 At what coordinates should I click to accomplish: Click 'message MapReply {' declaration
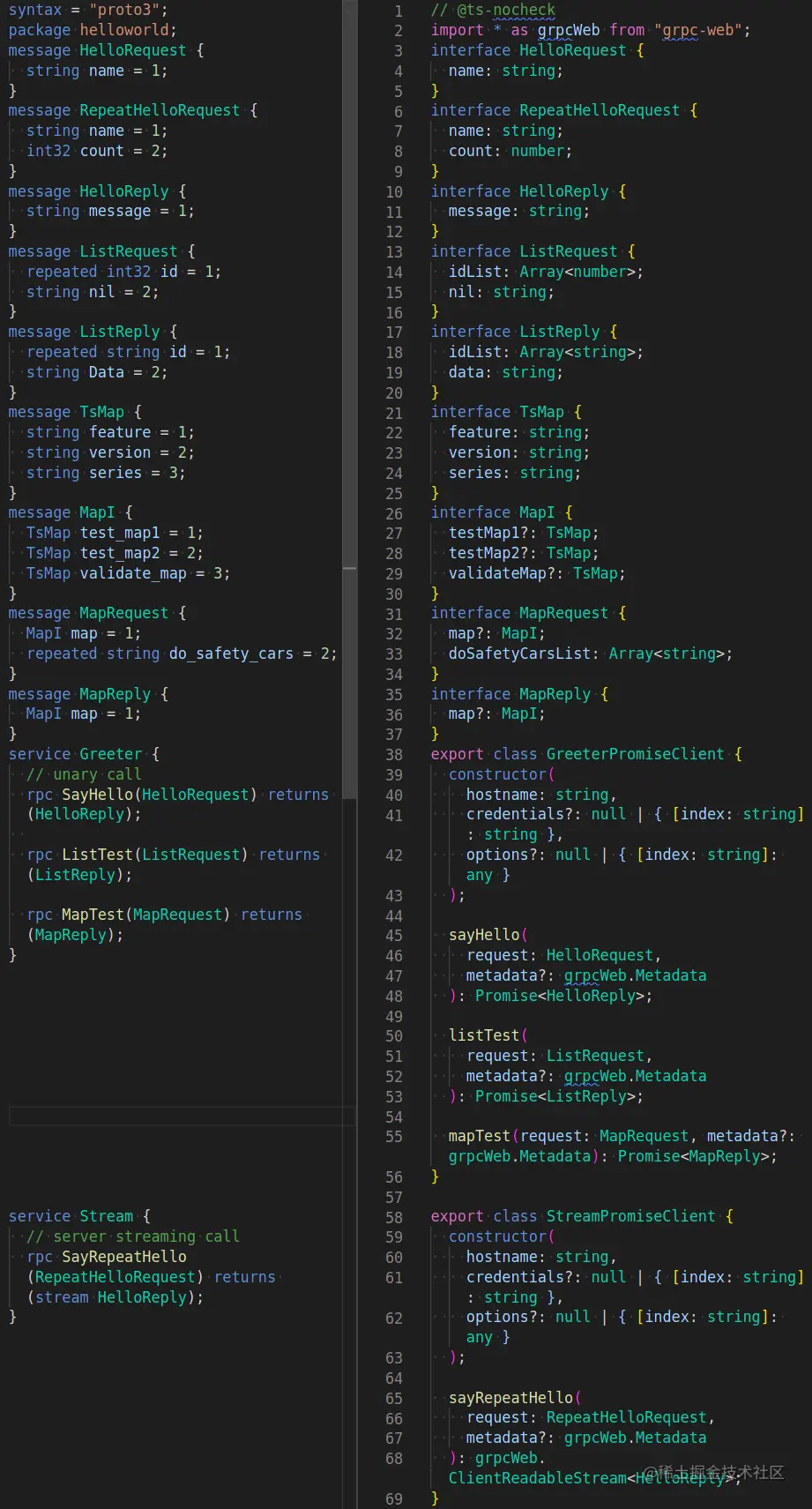pos(89,694)
